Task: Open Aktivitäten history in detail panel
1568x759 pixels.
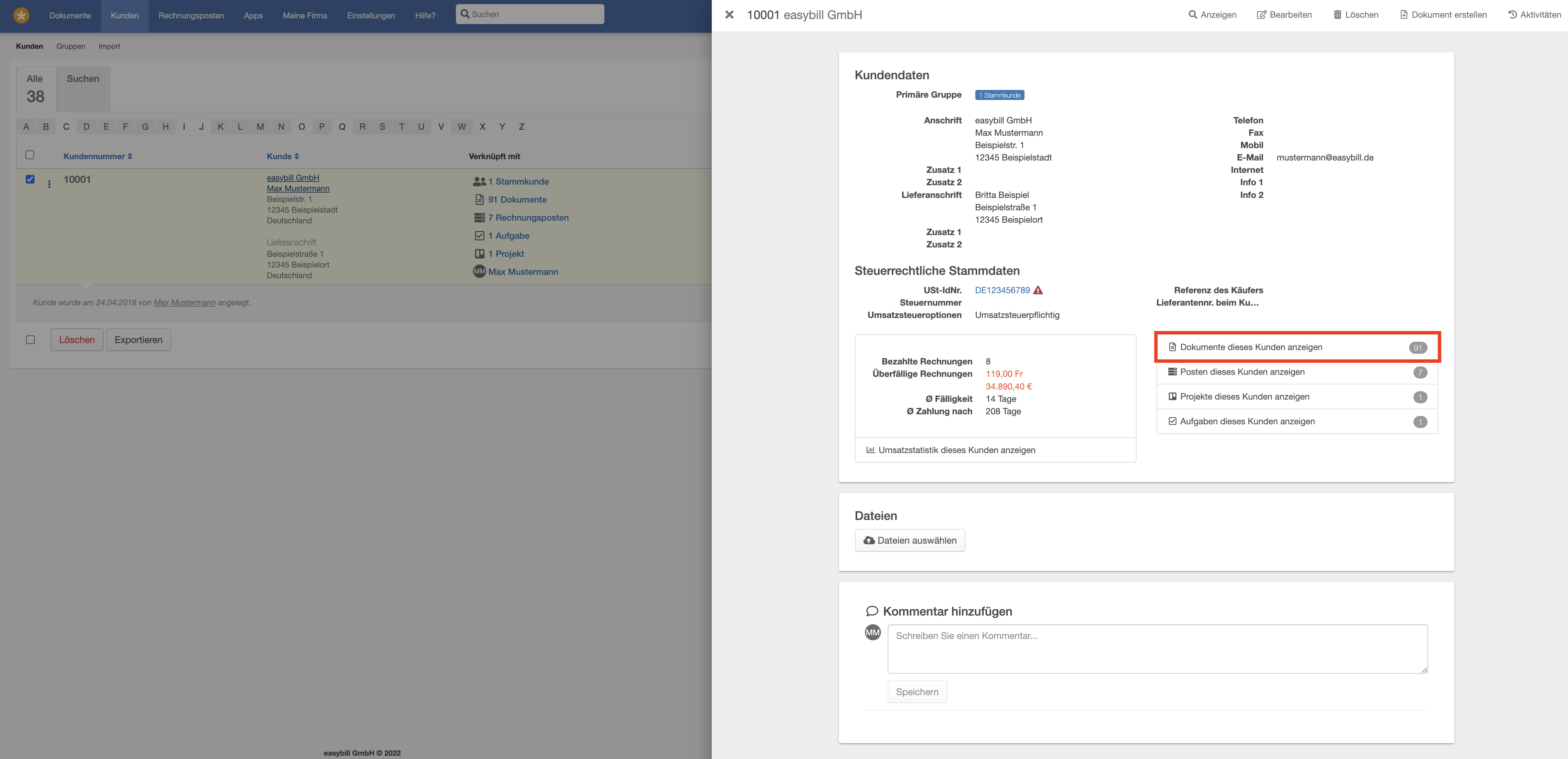Action: click(1534, 15)
